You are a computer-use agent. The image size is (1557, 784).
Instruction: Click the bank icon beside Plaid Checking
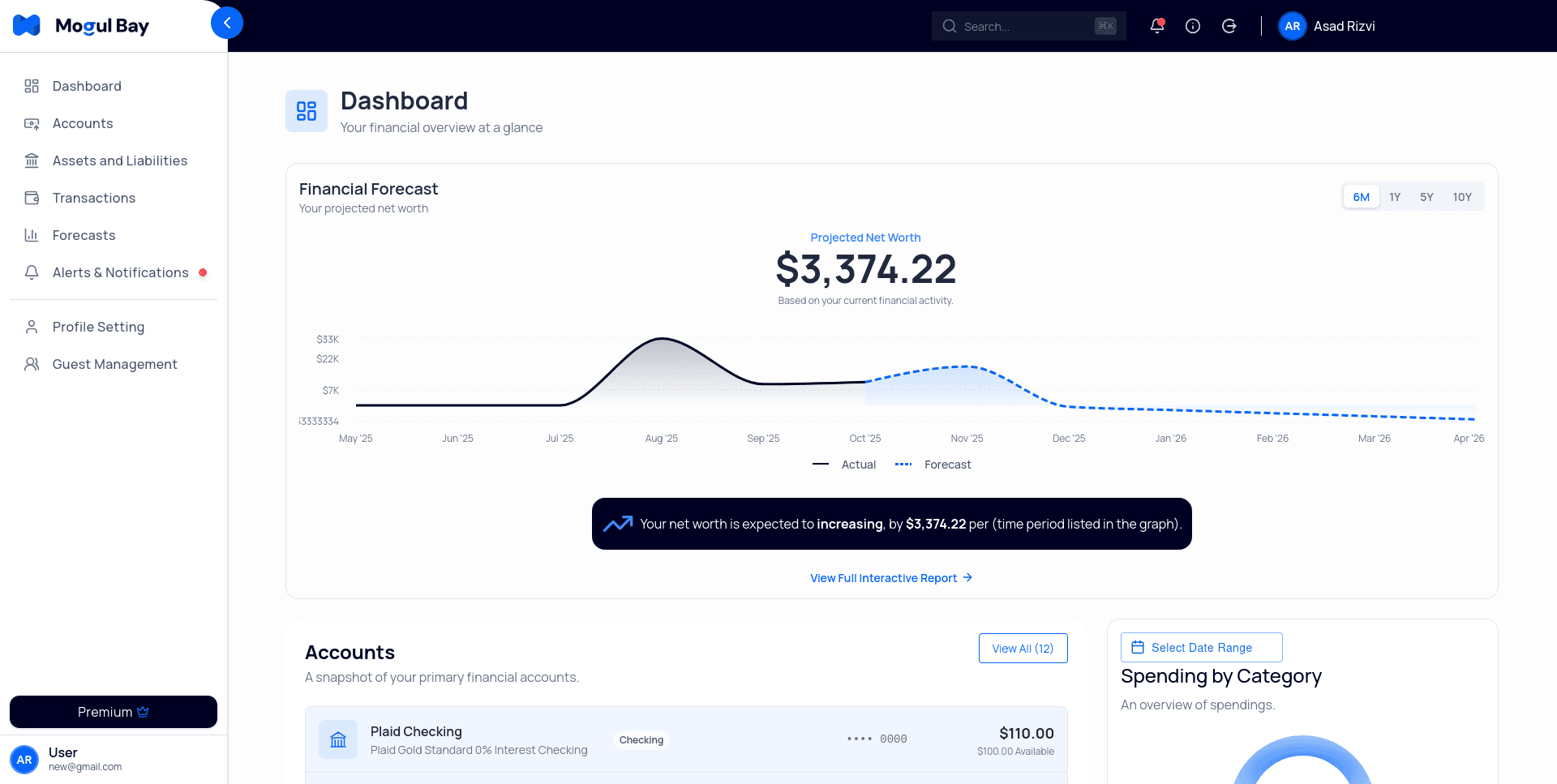[337, 739]
